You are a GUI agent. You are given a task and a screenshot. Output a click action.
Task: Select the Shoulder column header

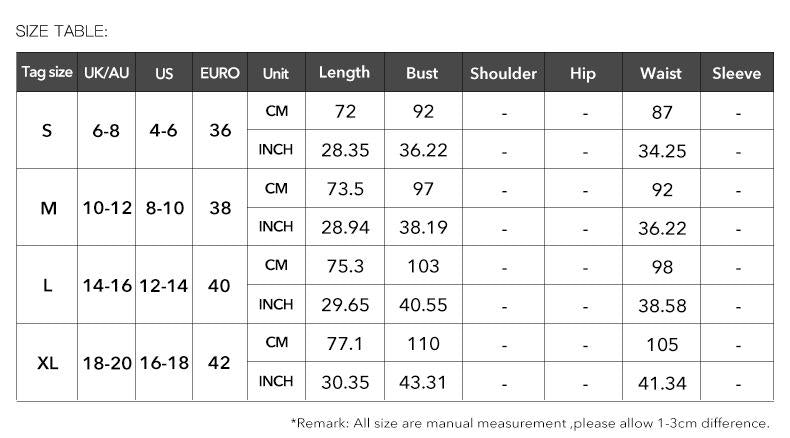(503, 73)
